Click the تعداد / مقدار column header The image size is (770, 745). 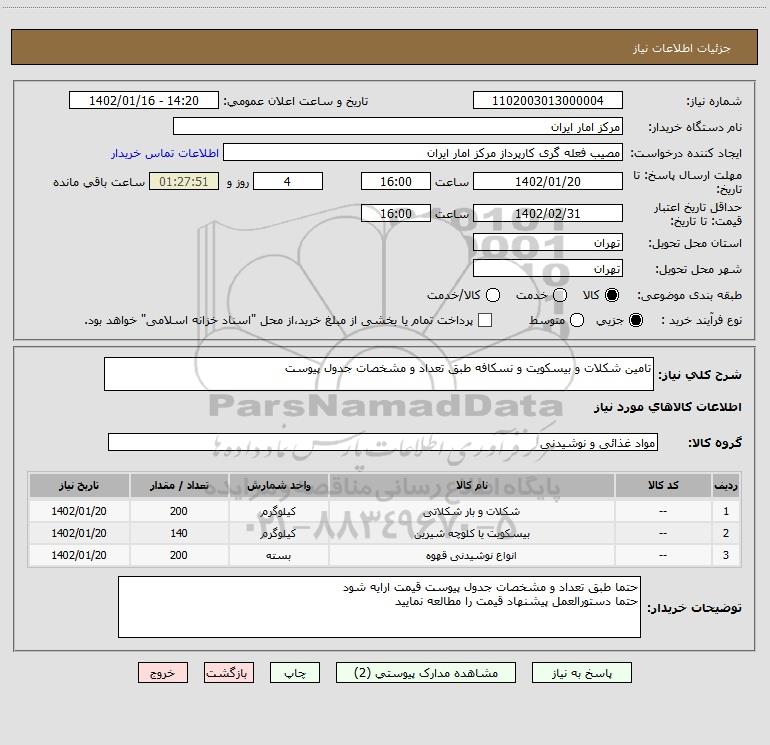179,485
